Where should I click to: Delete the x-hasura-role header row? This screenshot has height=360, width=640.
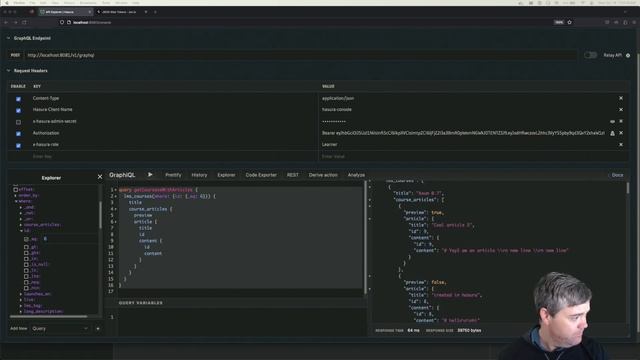tap(621, 144)
